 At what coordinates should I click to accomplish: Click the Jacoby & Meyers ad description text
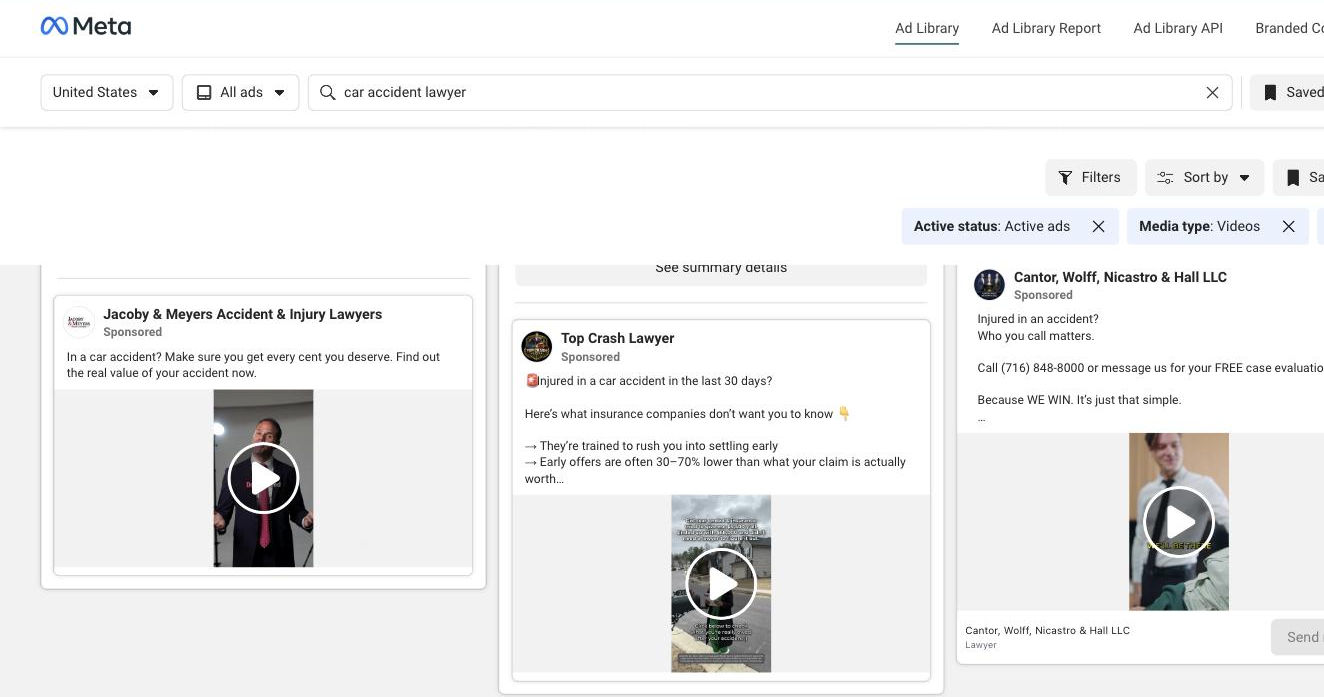click(254, 365)
